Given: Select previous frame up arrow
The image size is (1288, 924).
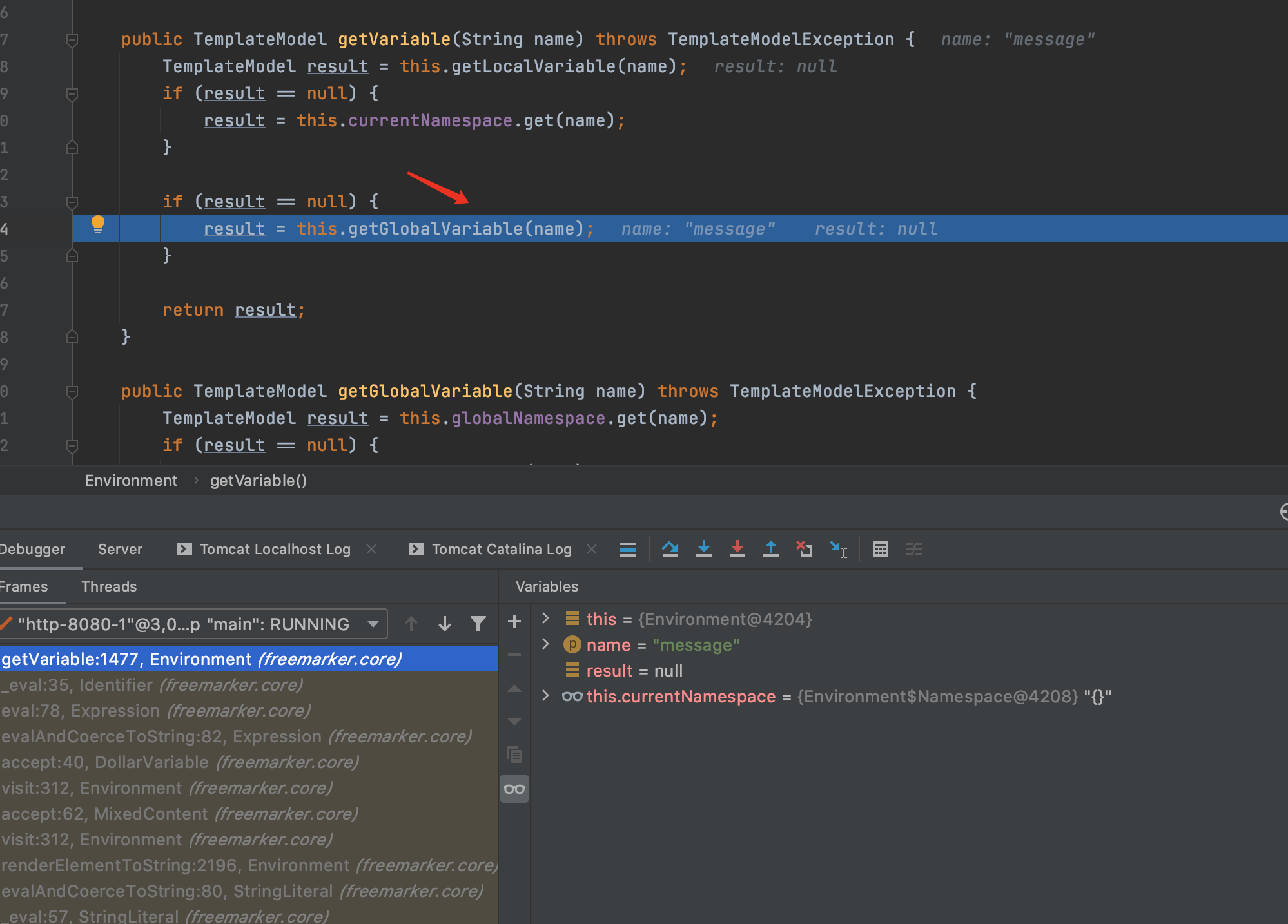Looking at the screenshot, I should click(x=411, y=624).
